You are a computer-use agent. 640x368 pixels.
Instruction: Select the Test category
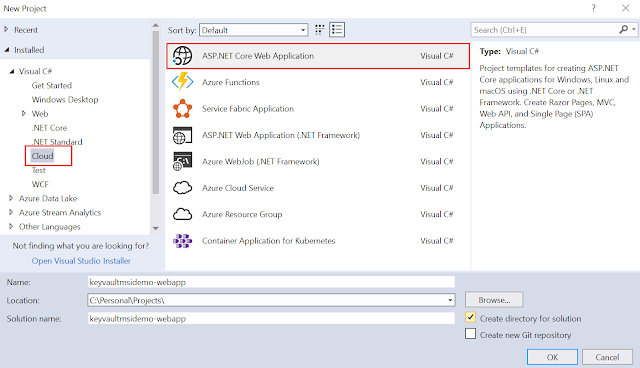tap(39, 170)
